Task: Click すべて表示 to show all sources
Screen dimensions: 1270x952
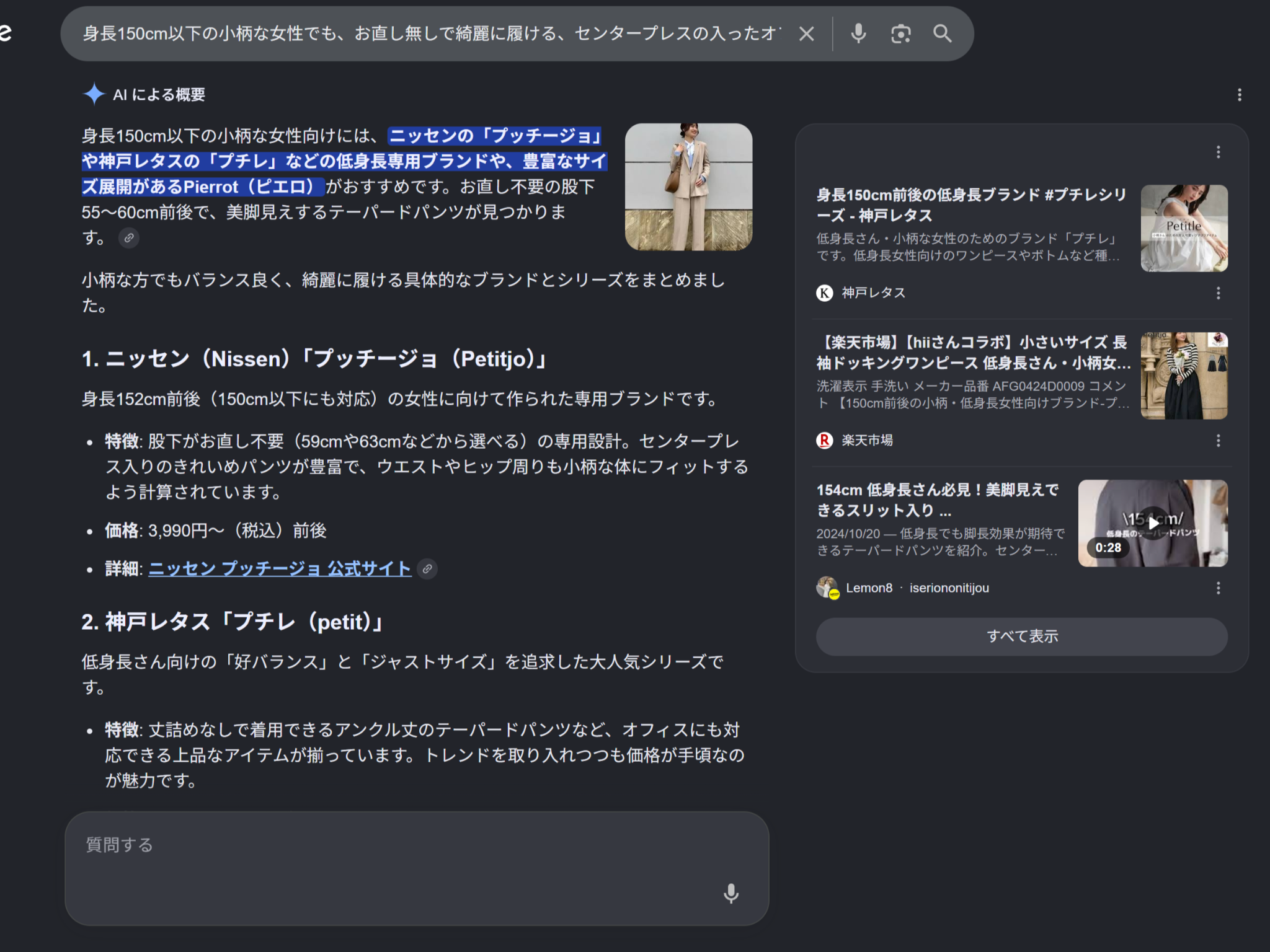Action: coord(1021,637)
